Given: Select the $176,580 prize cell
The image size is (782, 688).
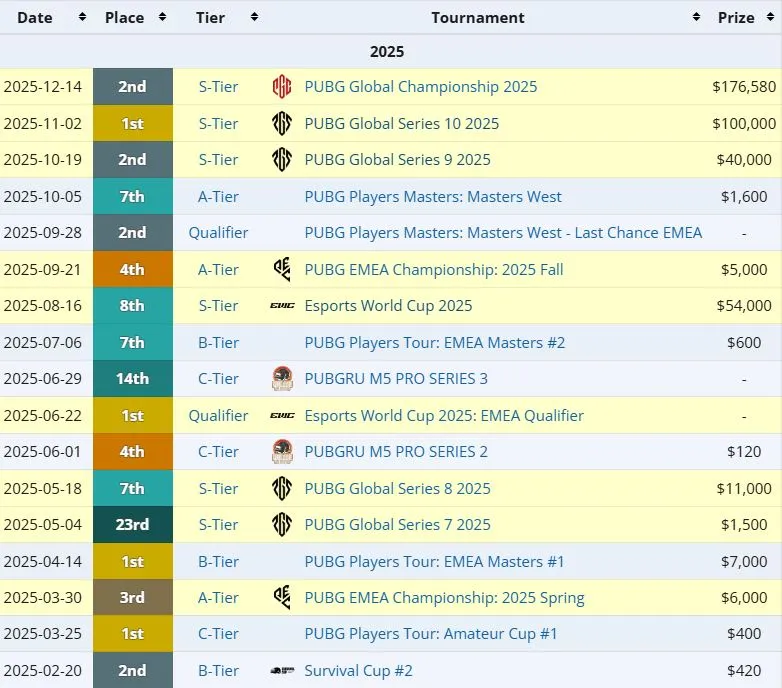Looking at the screenshot, I should tap(744, 87).
